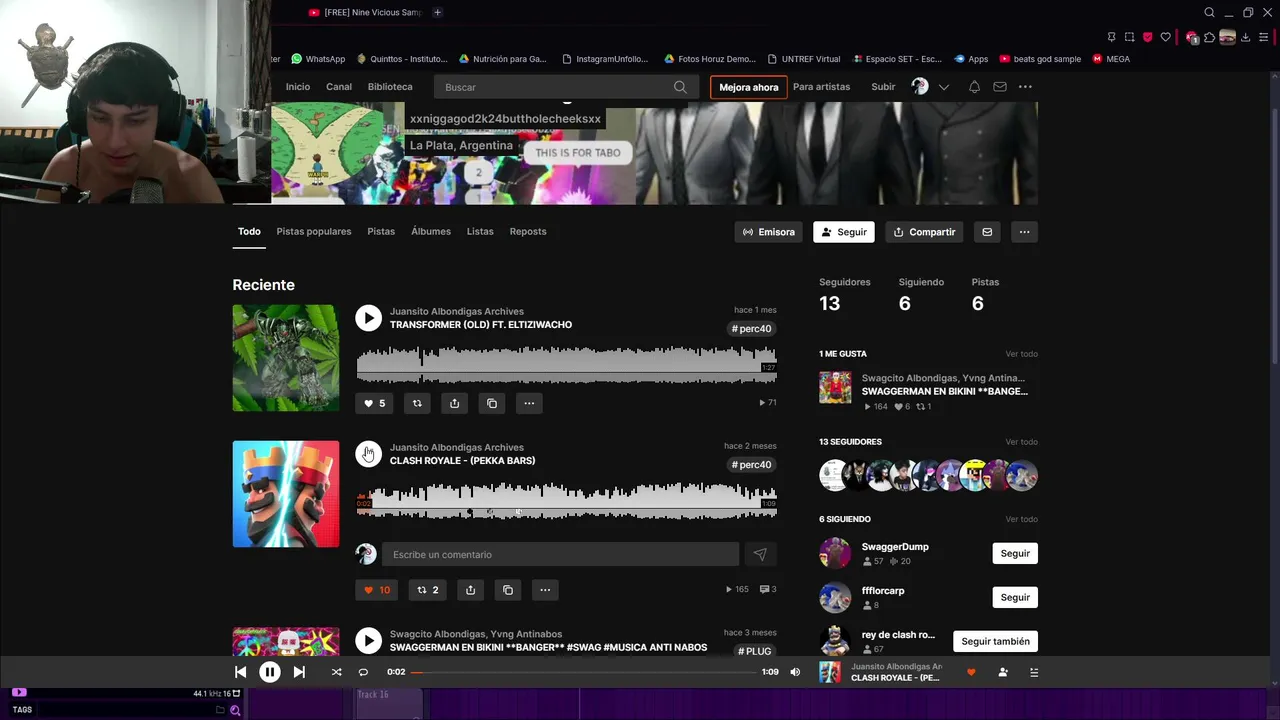The image size is (1280, 720).
Task: Open the #PLUG tag
Action: coord(755,651)
